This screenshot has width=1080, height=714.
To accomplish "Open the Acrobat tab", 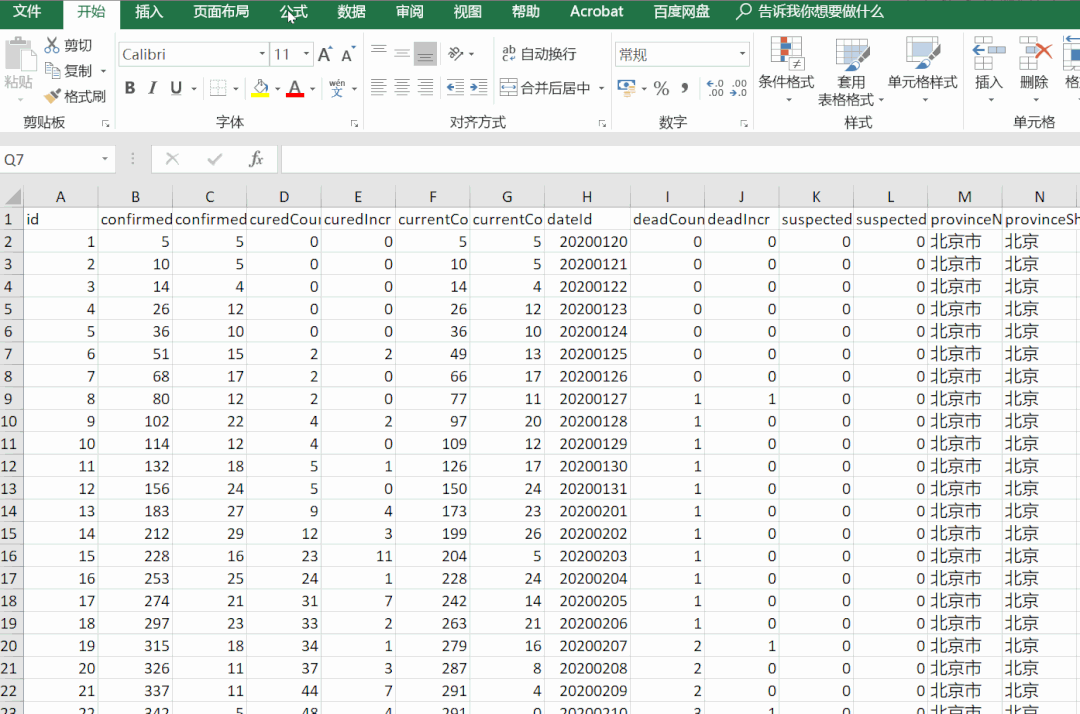I will pos(596,12).
